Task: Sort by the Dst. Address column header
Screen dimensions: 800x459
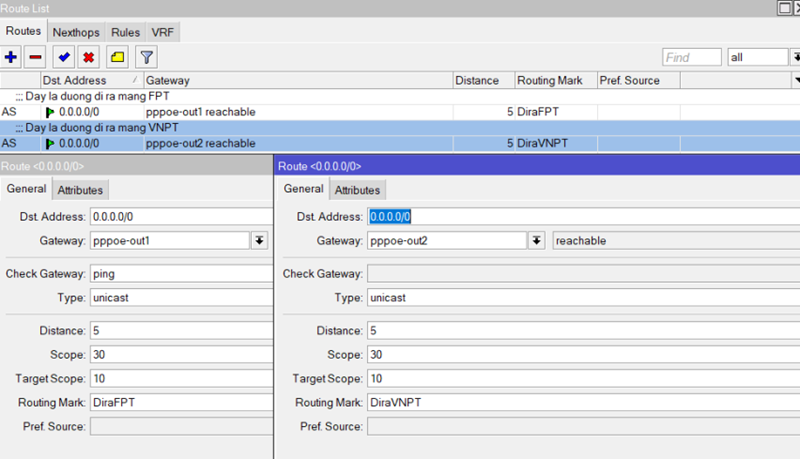Action: point(90,80)
